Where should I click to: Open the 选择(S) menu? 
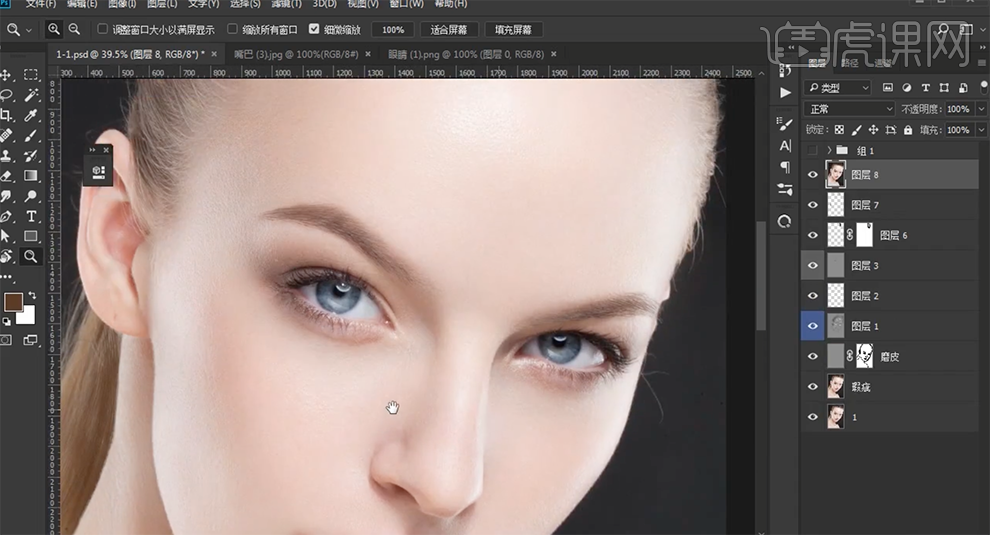(245, 4)
